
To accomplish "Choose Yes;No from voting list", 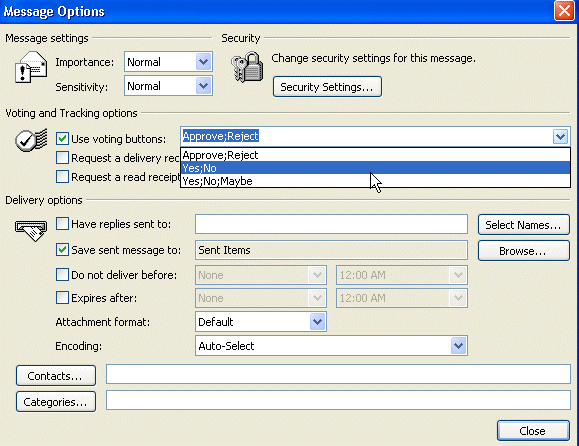I will (x=375, y=168).
